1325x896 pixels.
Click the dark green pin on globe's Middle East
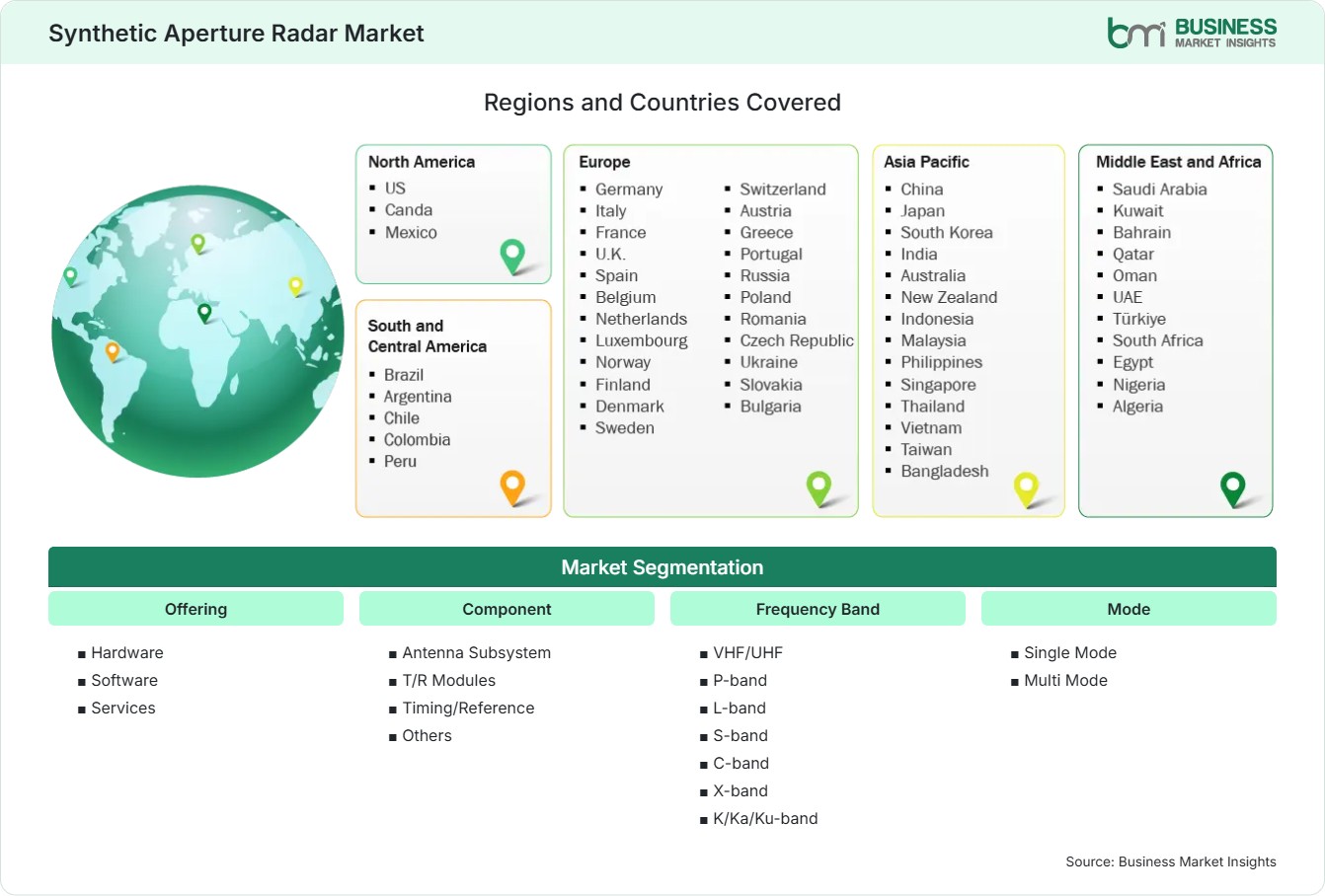tap(204, 313)
